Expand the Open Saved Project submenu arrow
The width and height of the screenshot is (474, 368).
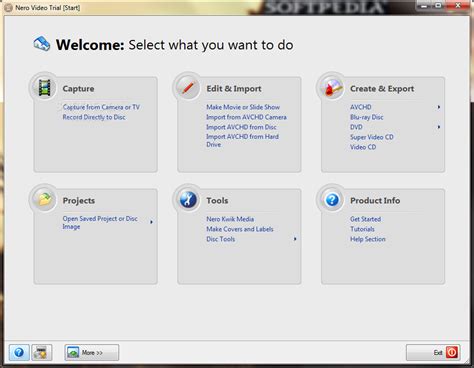(151, 222)
